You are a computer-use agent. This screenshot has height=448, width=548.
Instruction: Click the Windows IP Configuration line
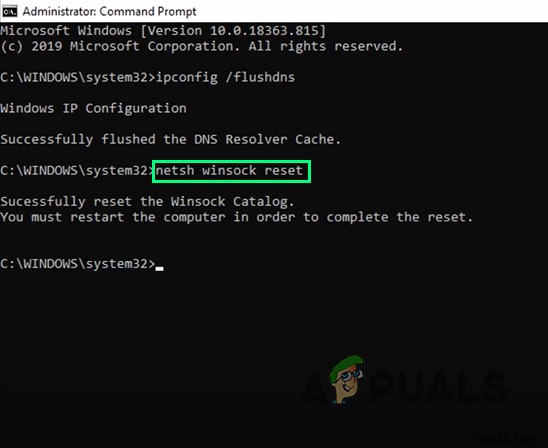[x=93, y=108]
